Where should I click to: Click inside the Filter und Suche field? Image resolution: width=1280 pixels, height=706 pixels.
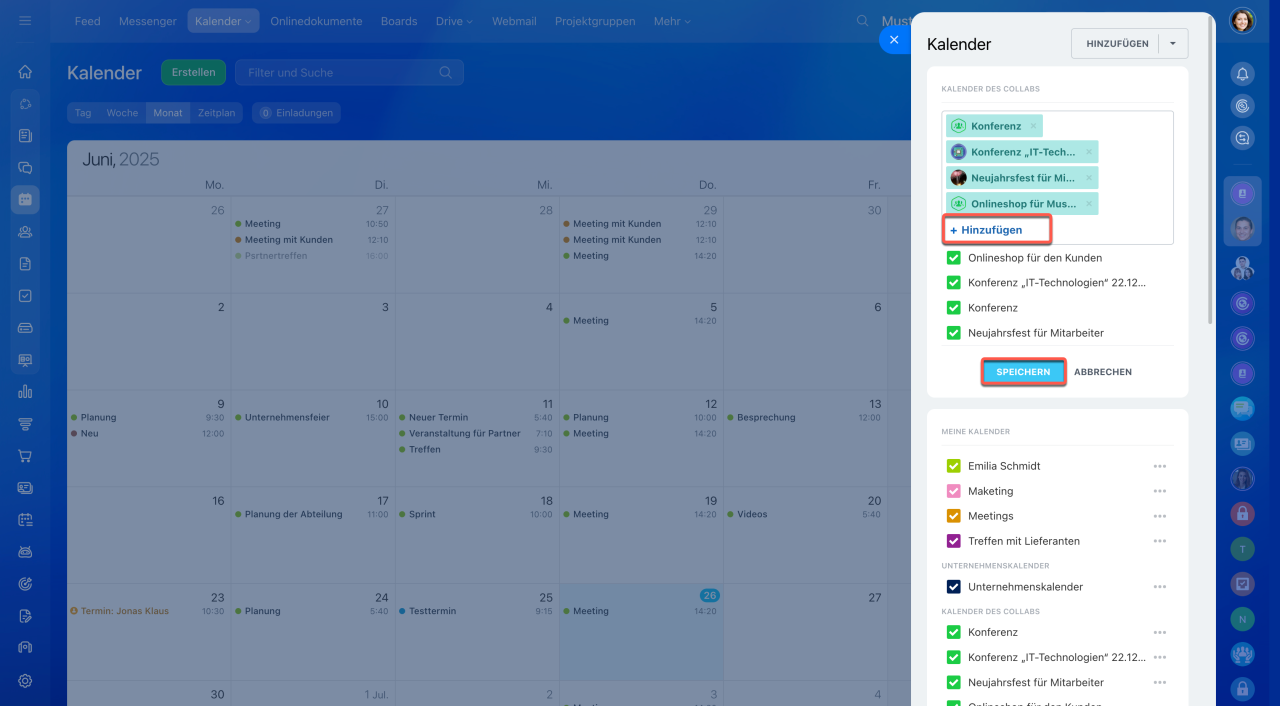point(349,72)
